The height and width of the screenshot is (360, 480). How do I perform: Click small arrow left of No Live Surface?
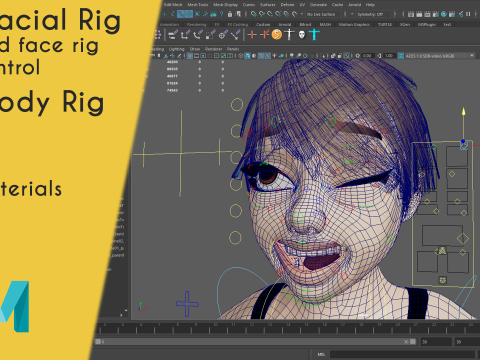pyautogui.click(x=302, y=14)
